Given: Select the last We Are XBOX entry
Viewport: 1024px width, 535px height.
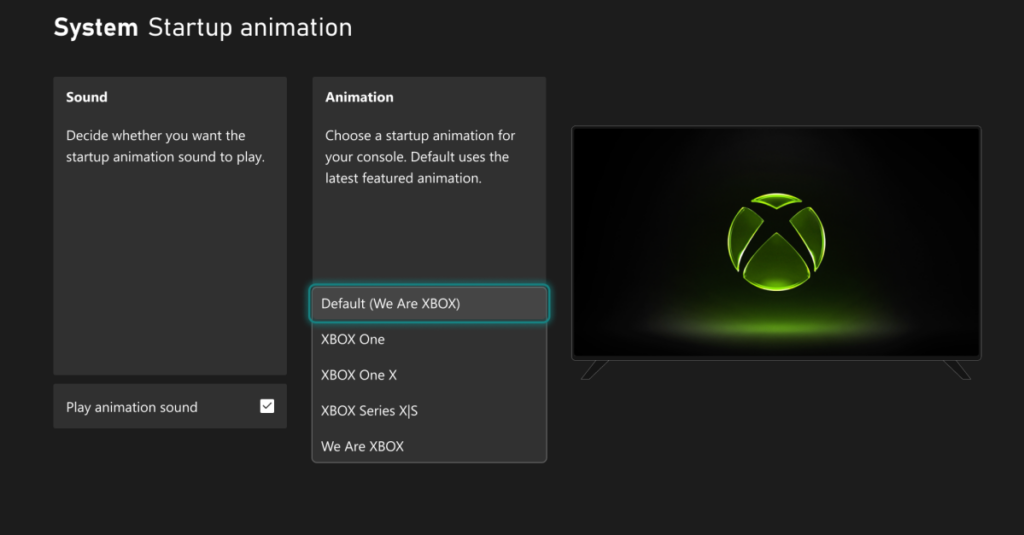Looking at the screenshot, I should tap(429, 446).
